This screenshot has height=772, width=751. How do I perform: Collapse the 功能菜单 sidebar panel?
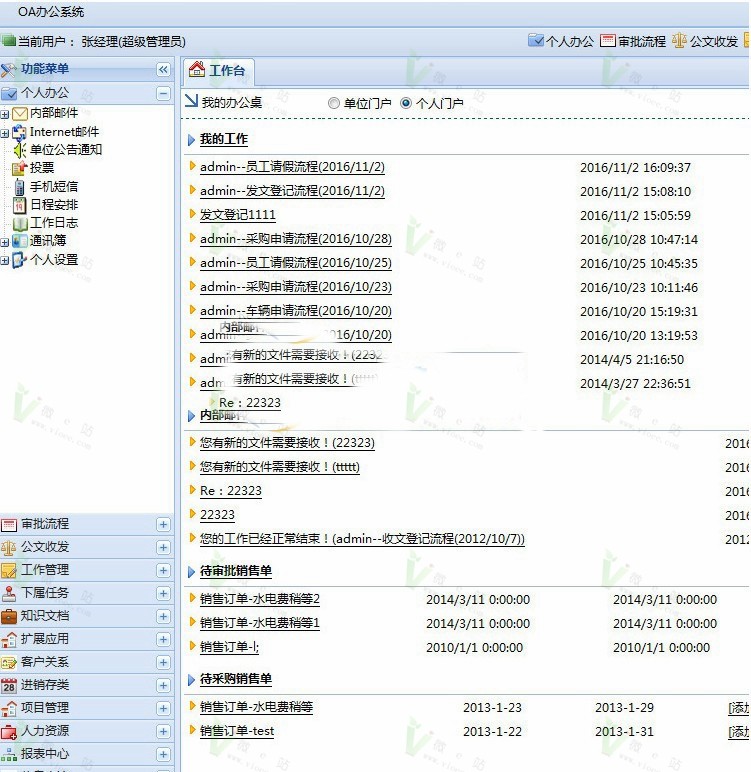(163, 69)
